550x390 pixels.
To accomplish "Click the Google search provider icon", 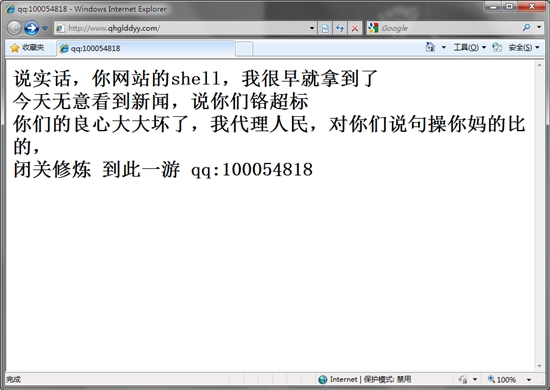I will coord(373,28).
